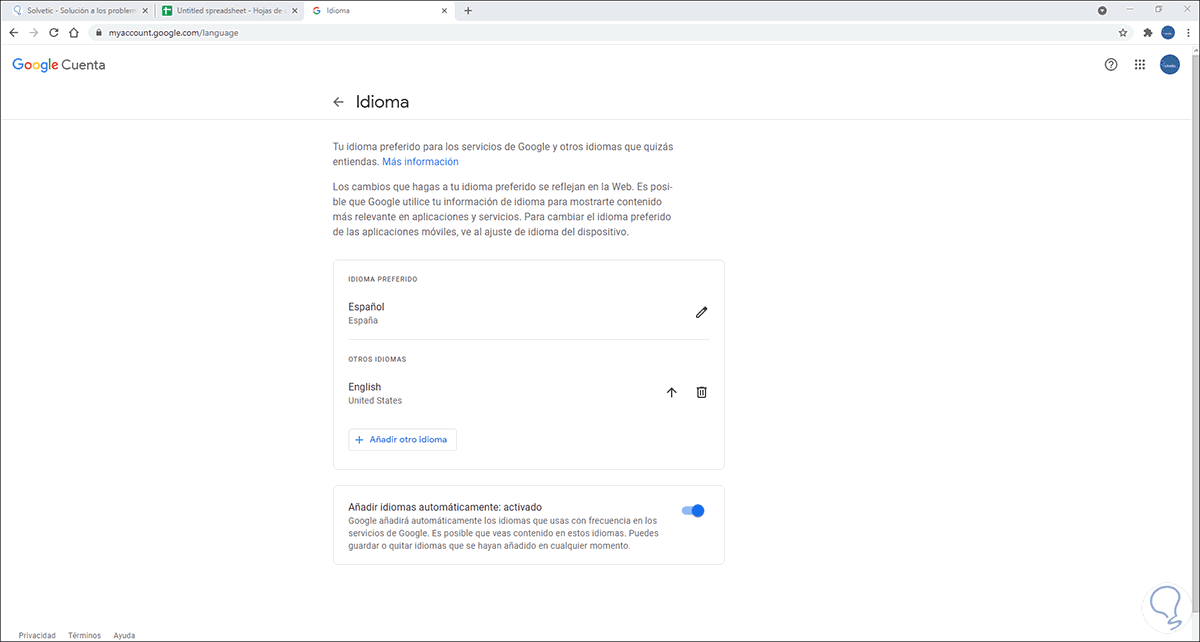Open the Google account profile avatar

[x=1169, y=64]
